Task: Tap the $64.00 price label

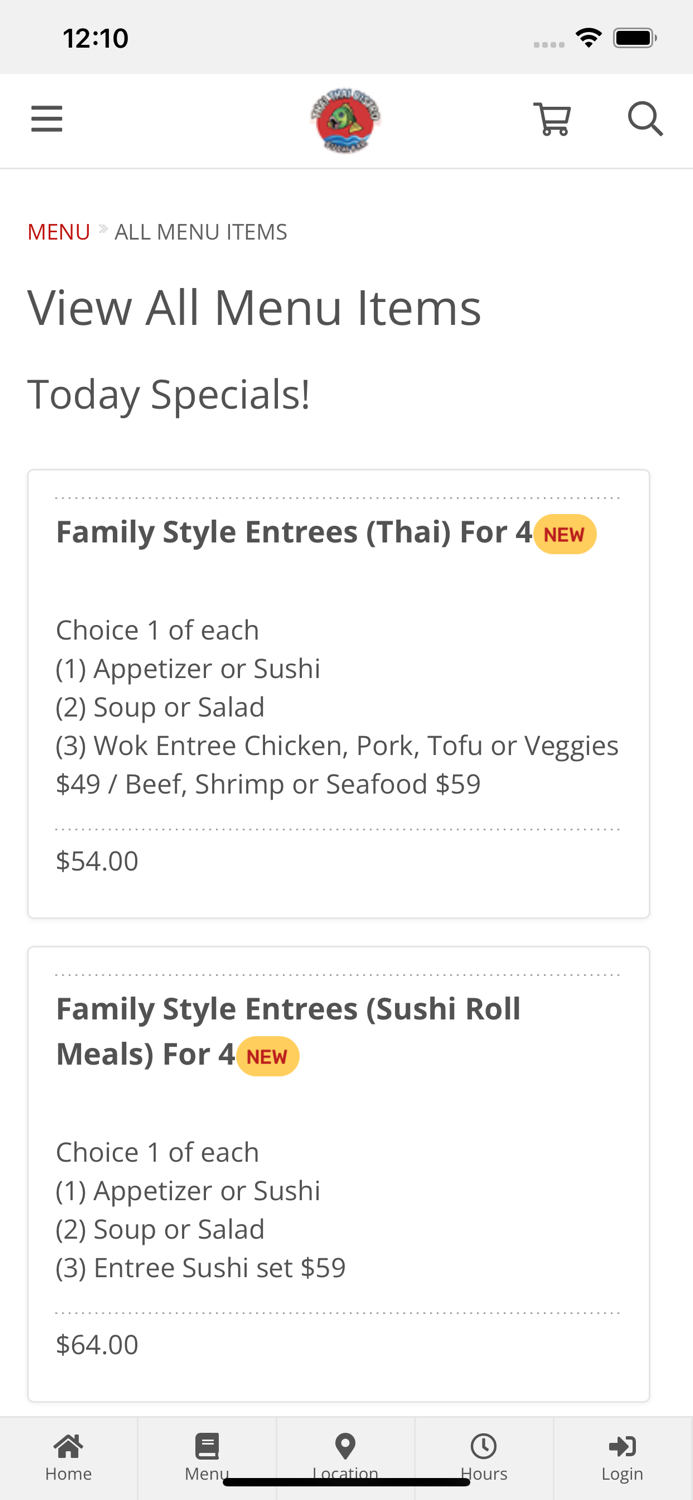Action: tap(97, 1345)
